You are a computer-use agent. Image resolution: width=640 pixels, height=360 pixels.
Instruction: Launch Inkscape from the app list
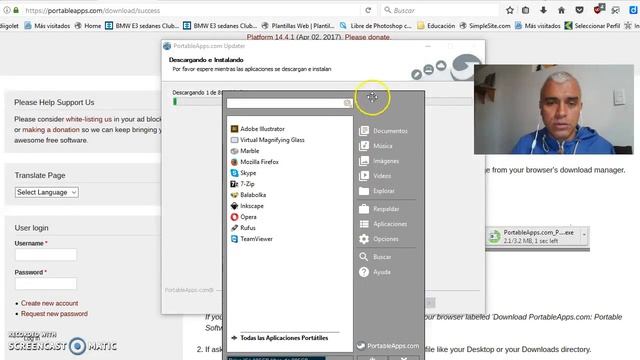247,206
